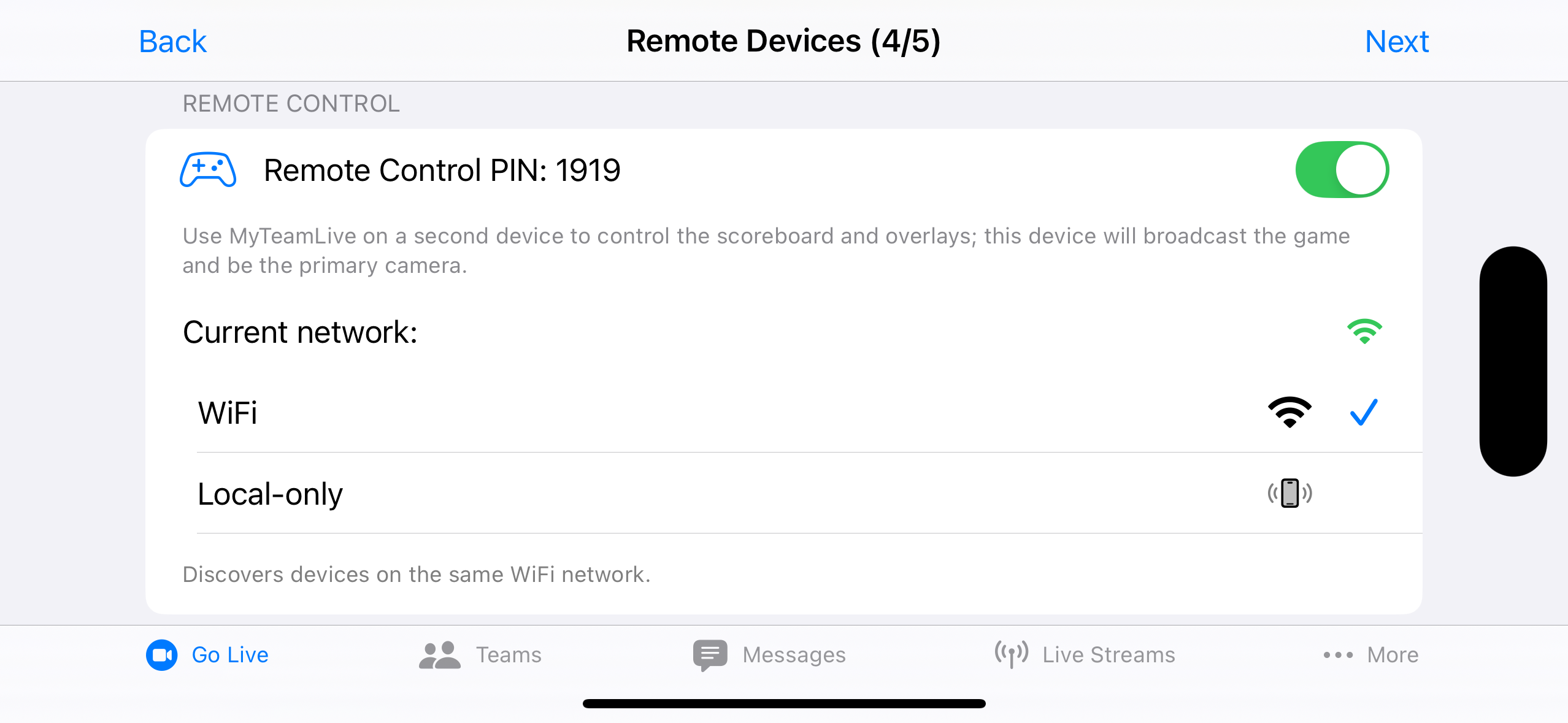Click the blue checkmark next to WiFi
Screen dimensions: 1568x723
coord(1363,412)
